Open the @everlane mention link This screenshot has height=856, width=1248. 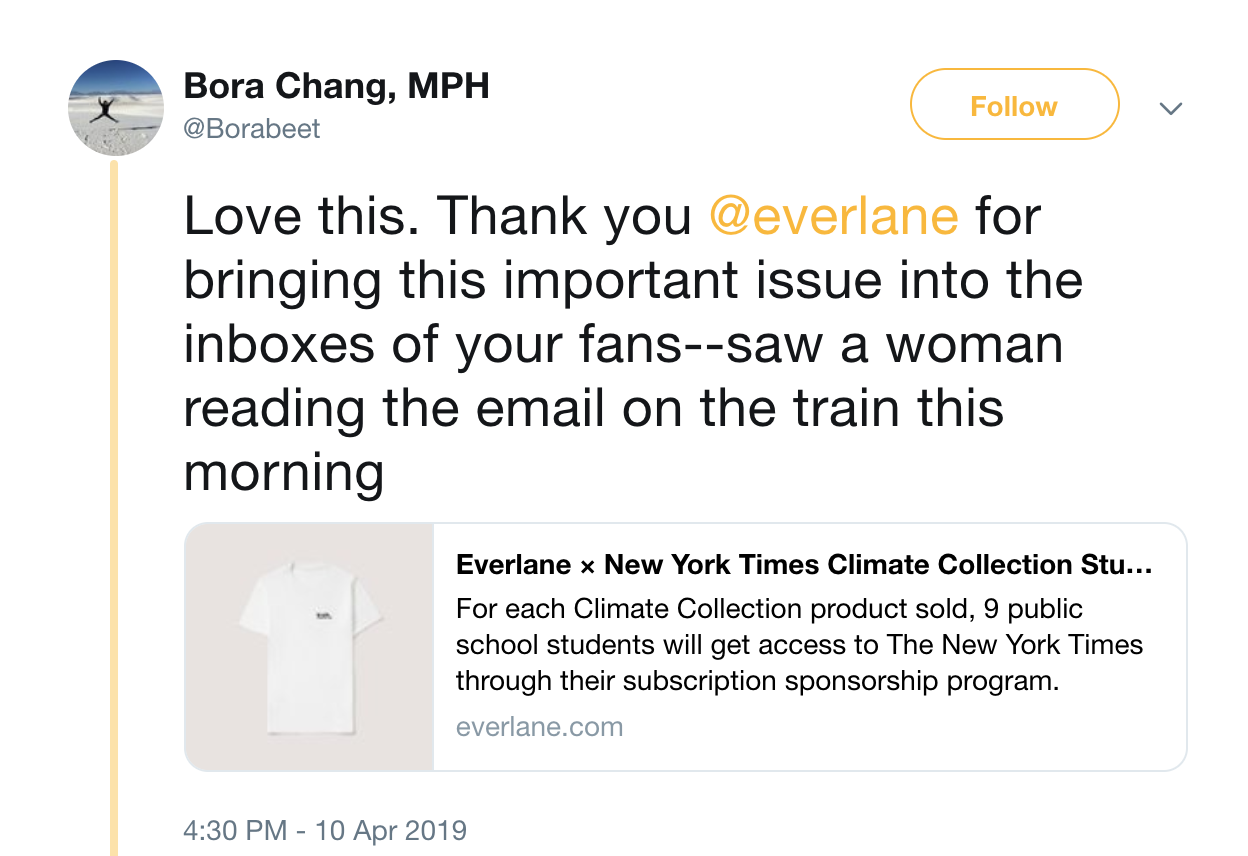pos(833,217)
